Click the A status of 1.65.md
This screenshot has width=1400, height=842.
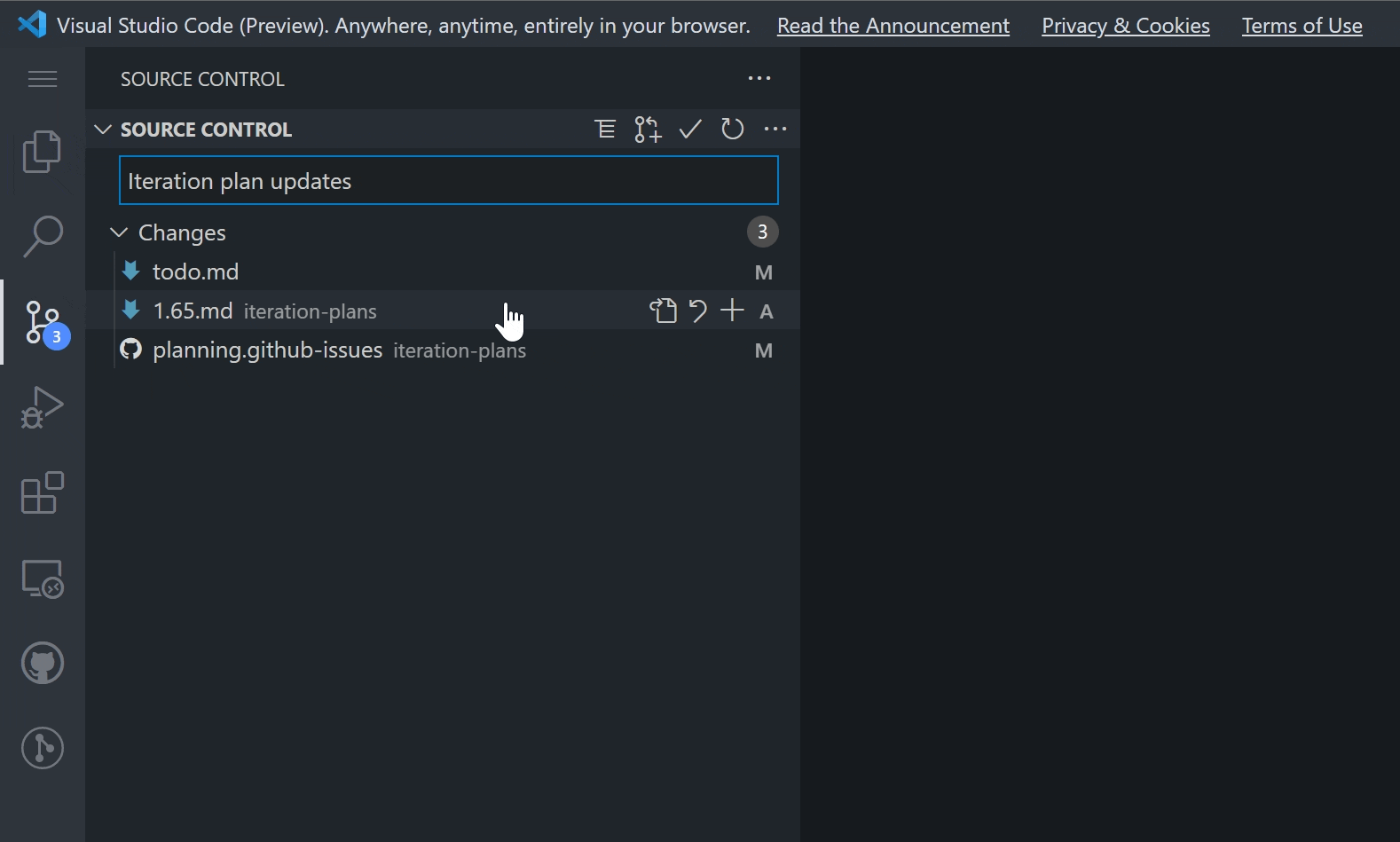pyautogui.click(x=767, y=311)
